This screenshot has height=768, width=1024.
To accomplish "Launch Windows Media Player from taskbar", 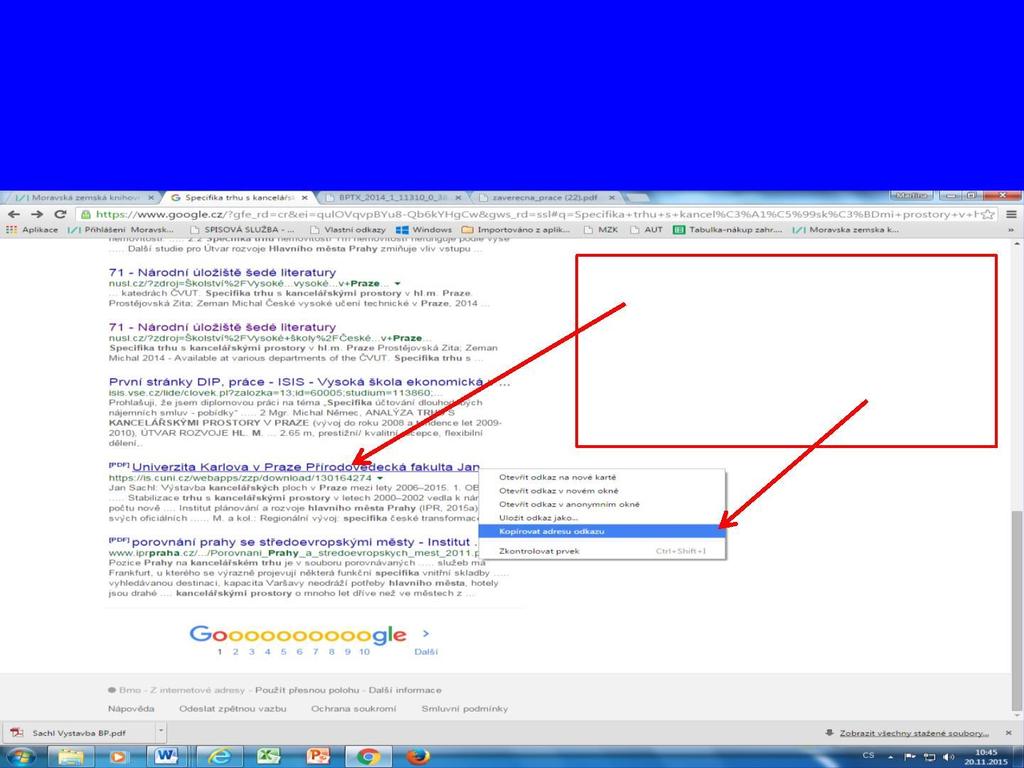I will click(118, 756).
